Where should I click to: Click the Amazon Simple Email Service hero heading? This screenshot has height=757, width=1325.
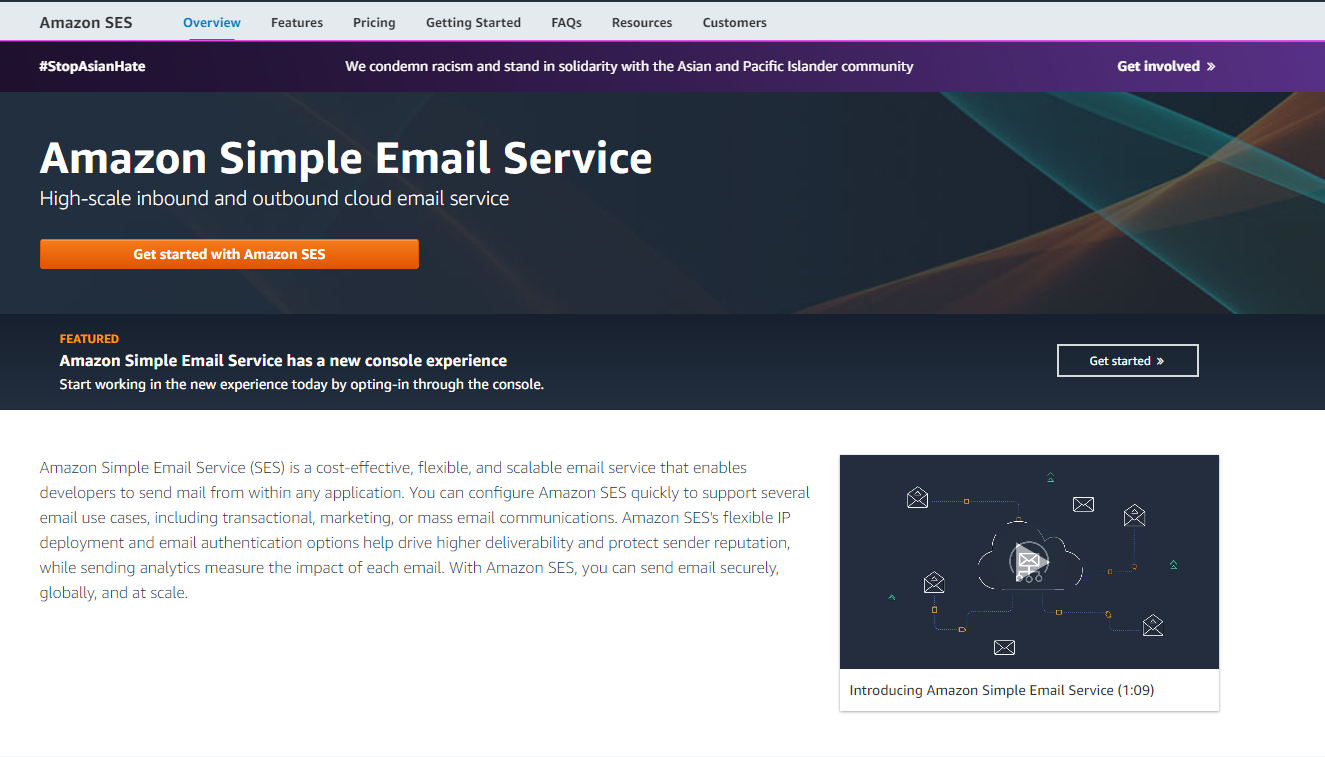tap(346, 158)
